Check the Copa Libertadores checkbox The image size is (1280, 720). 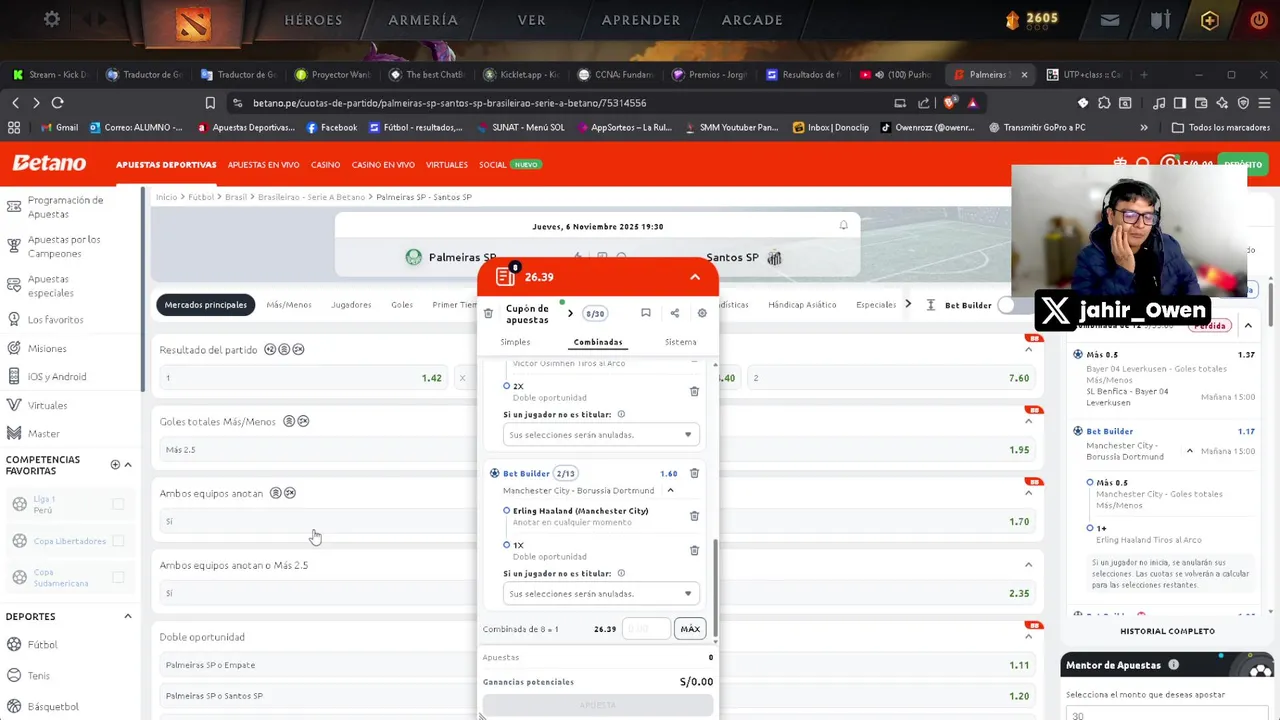click(x=118, y=541)
